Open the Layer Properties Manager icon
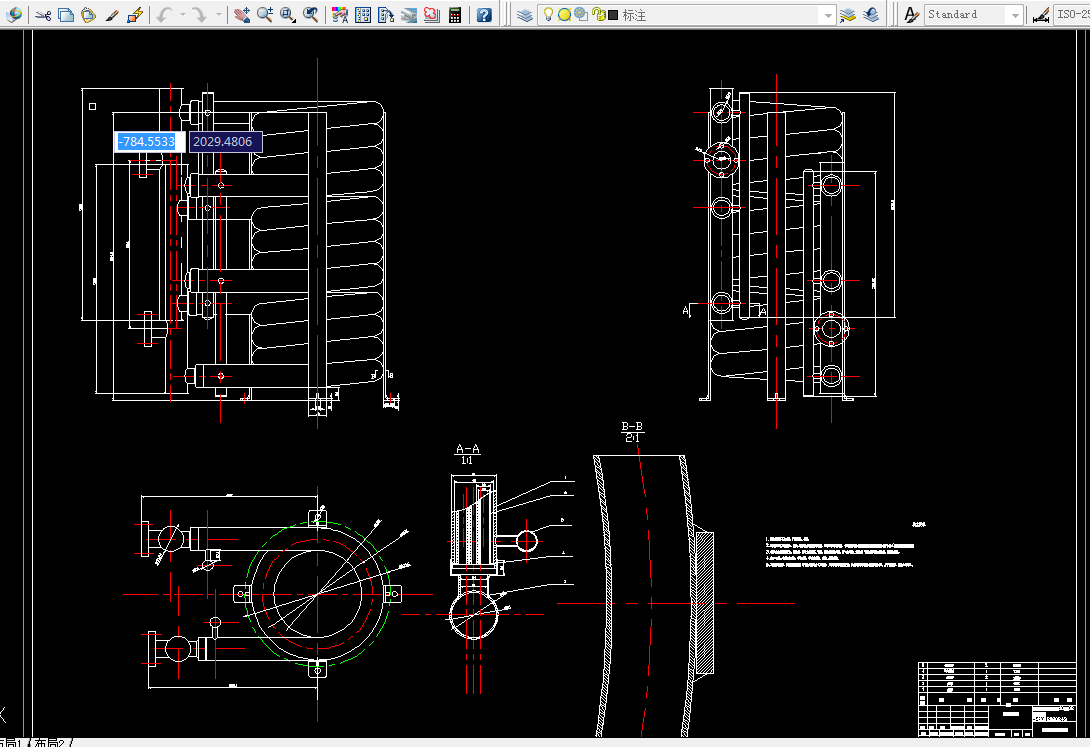1090x747 pixels. pos(525,15)
